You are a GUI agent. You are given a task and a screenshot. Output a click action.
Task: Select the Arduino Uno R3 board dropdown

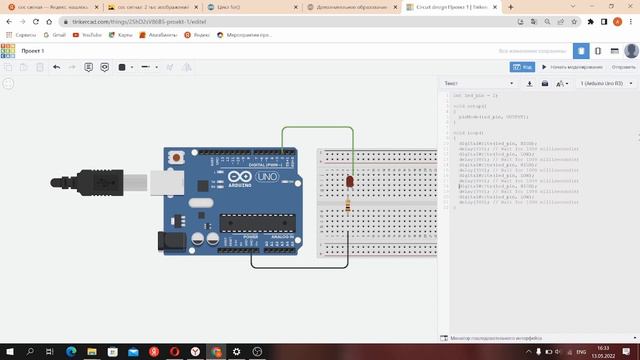(x=606, y=83)
